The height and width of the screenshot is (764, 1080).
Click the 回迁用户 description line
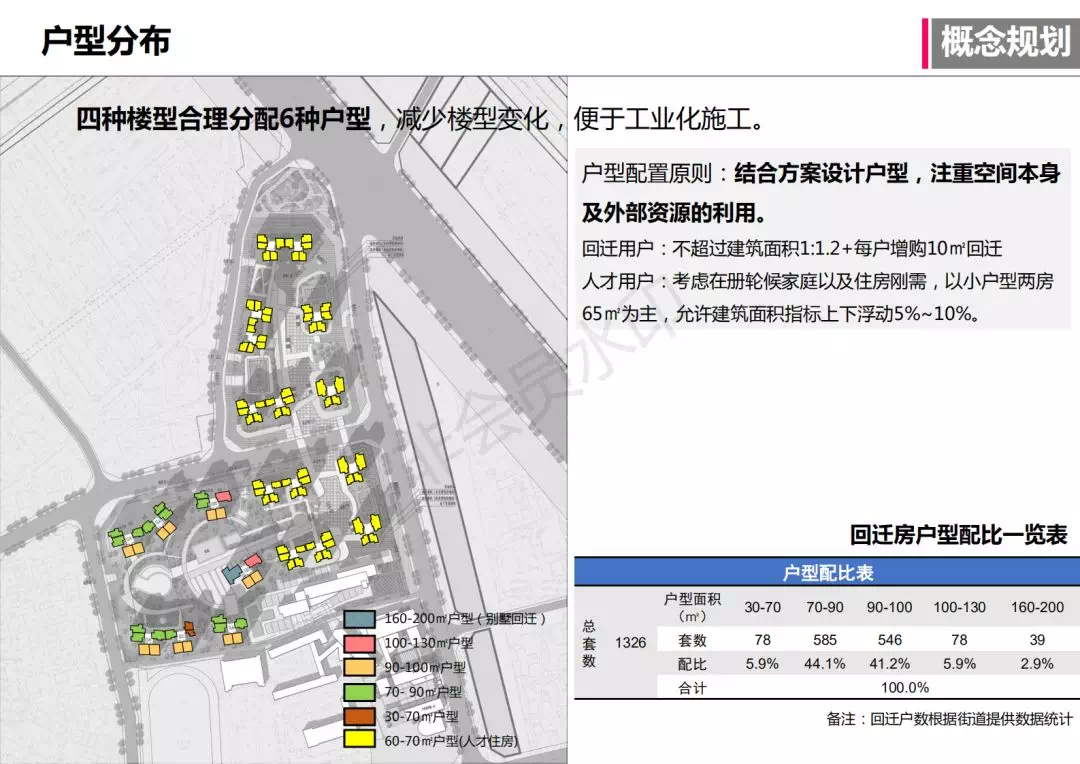point(792,249)
